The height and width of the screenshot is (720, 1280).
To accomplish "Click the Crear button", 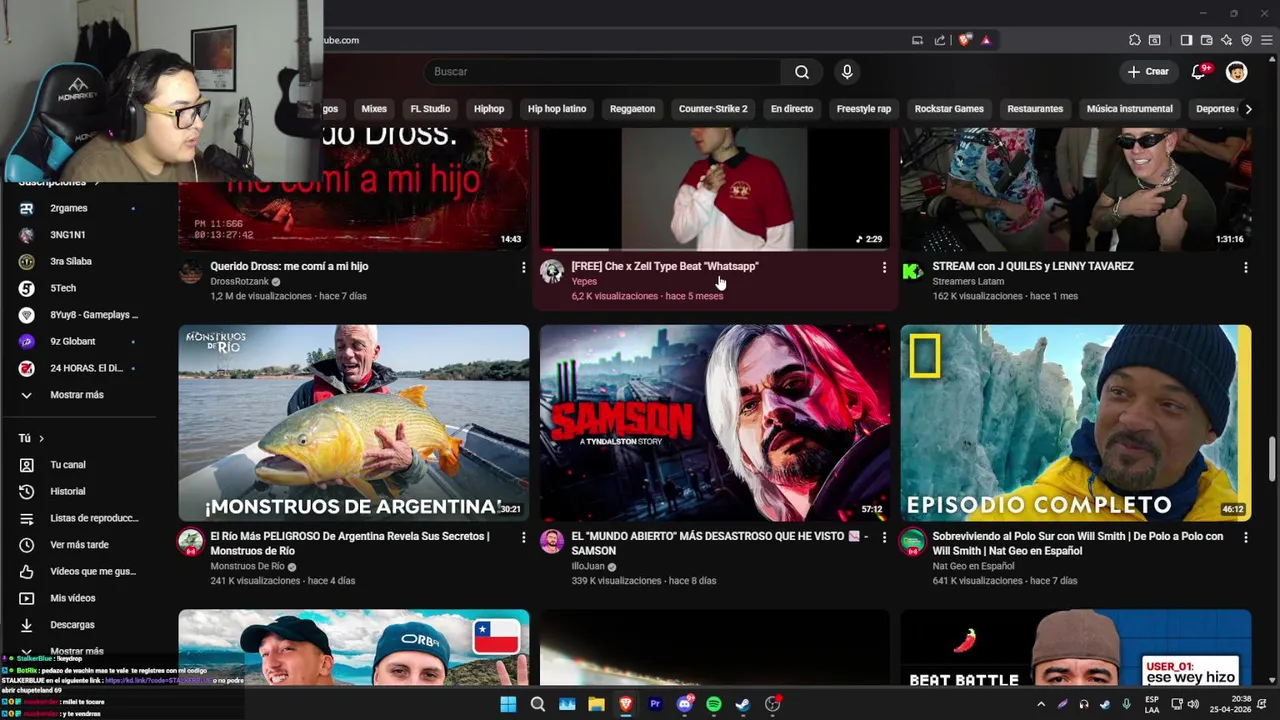I will click(1148, 72).
